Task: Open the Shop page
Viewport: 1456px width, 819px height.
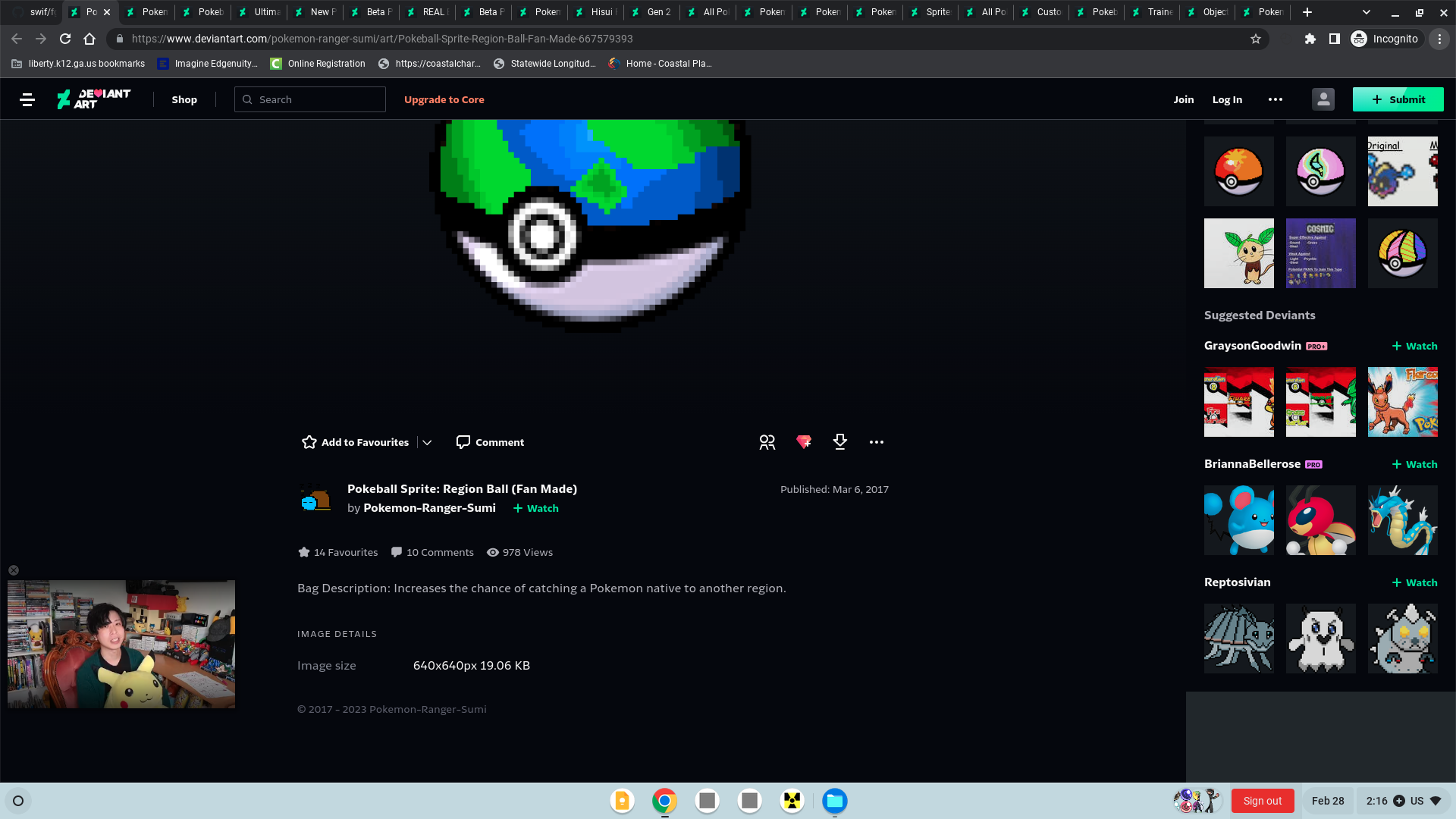Action: point(184,99)
